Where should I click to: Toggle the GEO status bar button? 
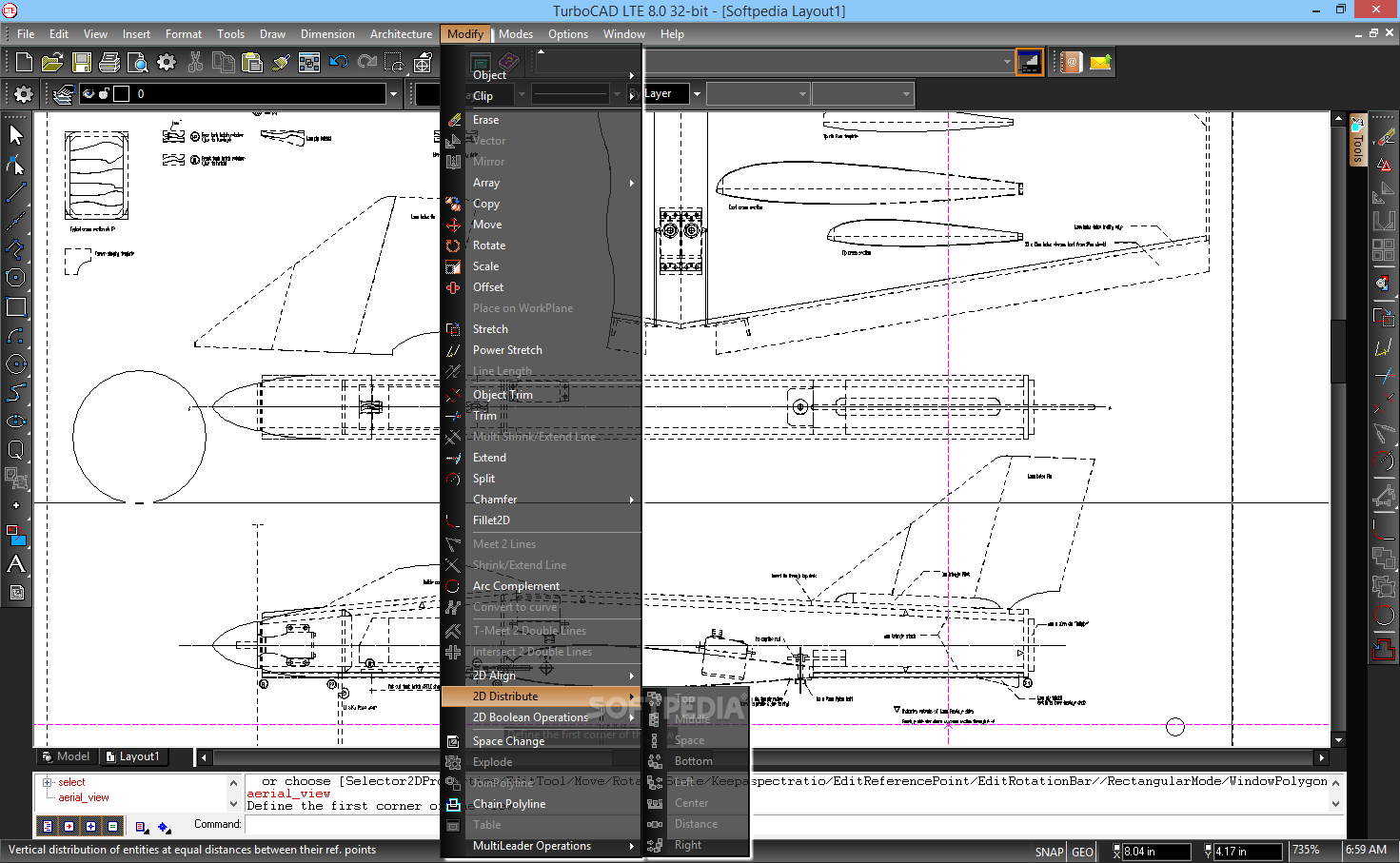pos(1082,852)
